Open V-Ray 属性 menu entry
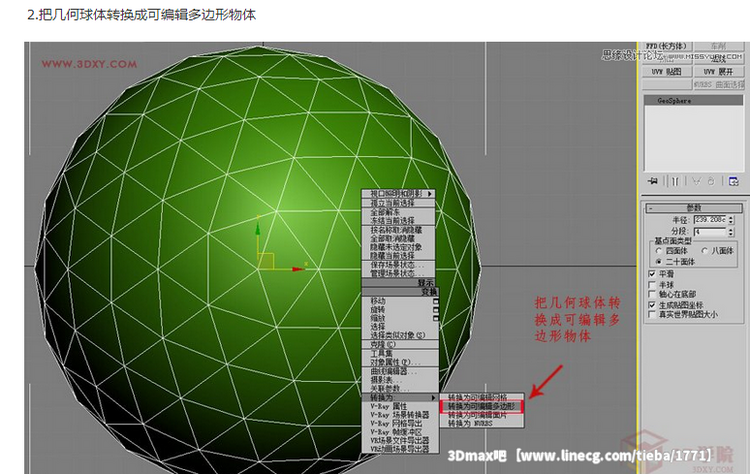 (400, 406)
